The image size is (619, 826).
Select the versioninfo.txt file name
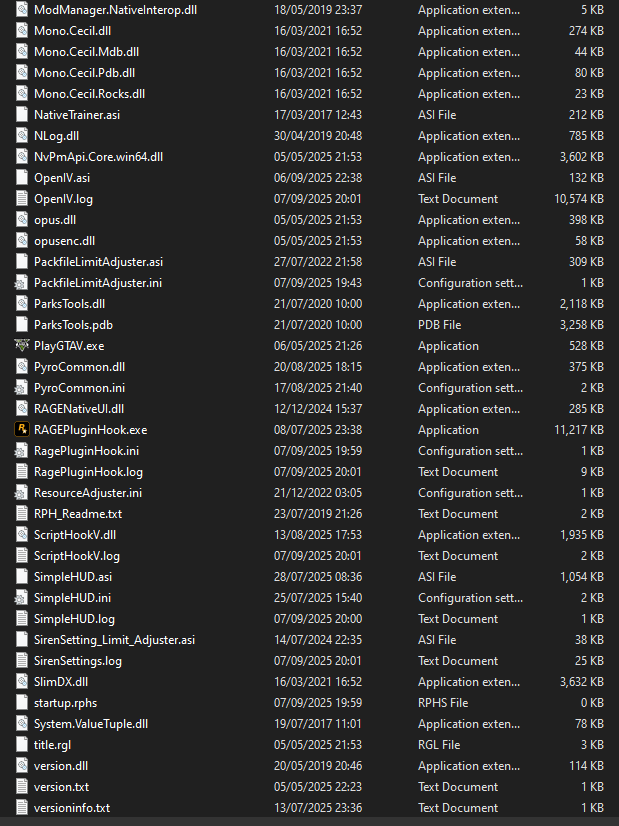[72, 808]
